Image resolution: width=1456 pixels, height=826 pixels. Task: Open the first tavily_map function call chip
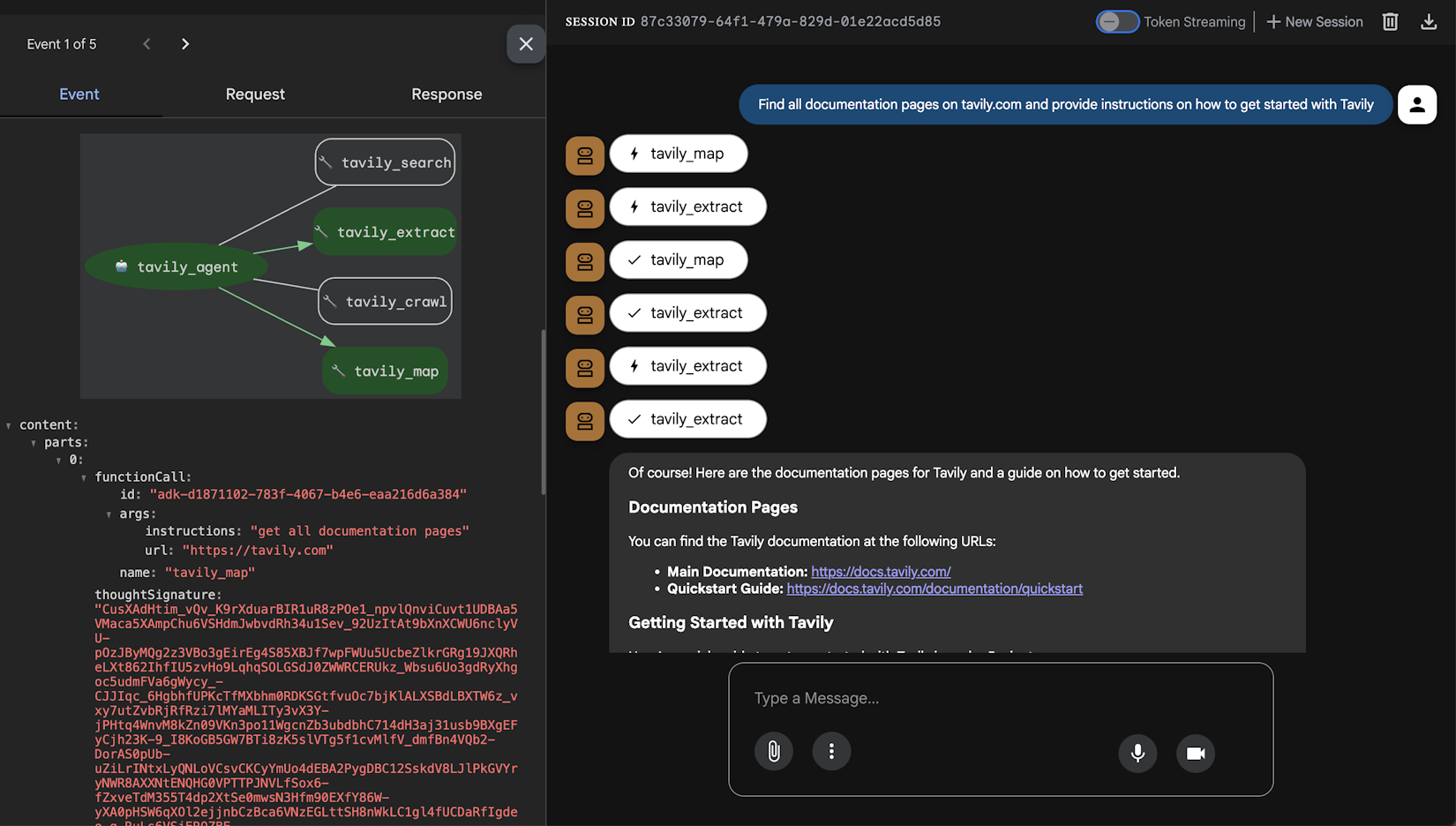[678, 154]
